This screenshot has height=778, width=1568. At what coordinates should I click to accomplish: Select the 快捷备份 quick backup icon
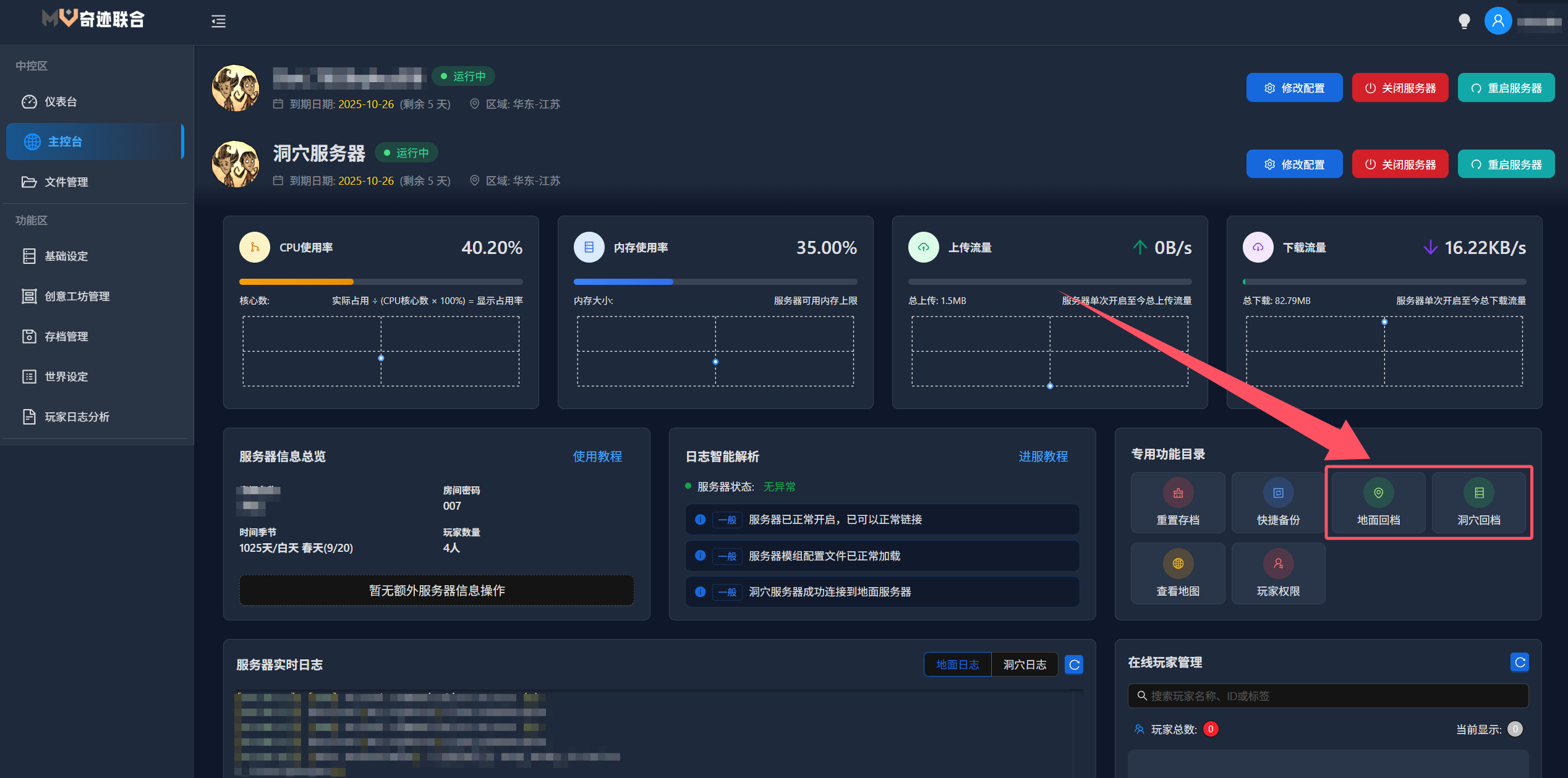[x=1277, y=502]
